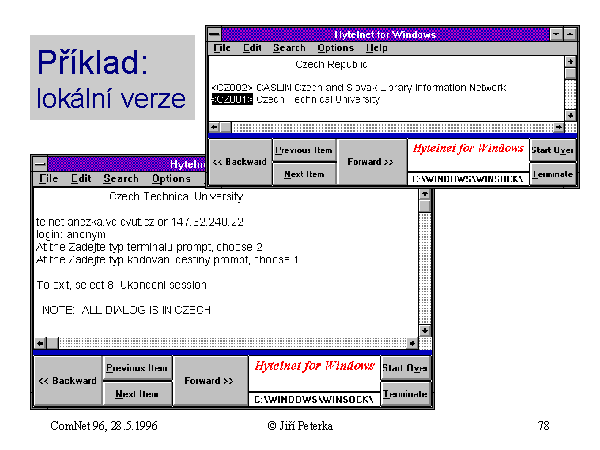Click Start Over in front Hytelnet window
This screenshot has width=600, height=450.
coord(552,150)
